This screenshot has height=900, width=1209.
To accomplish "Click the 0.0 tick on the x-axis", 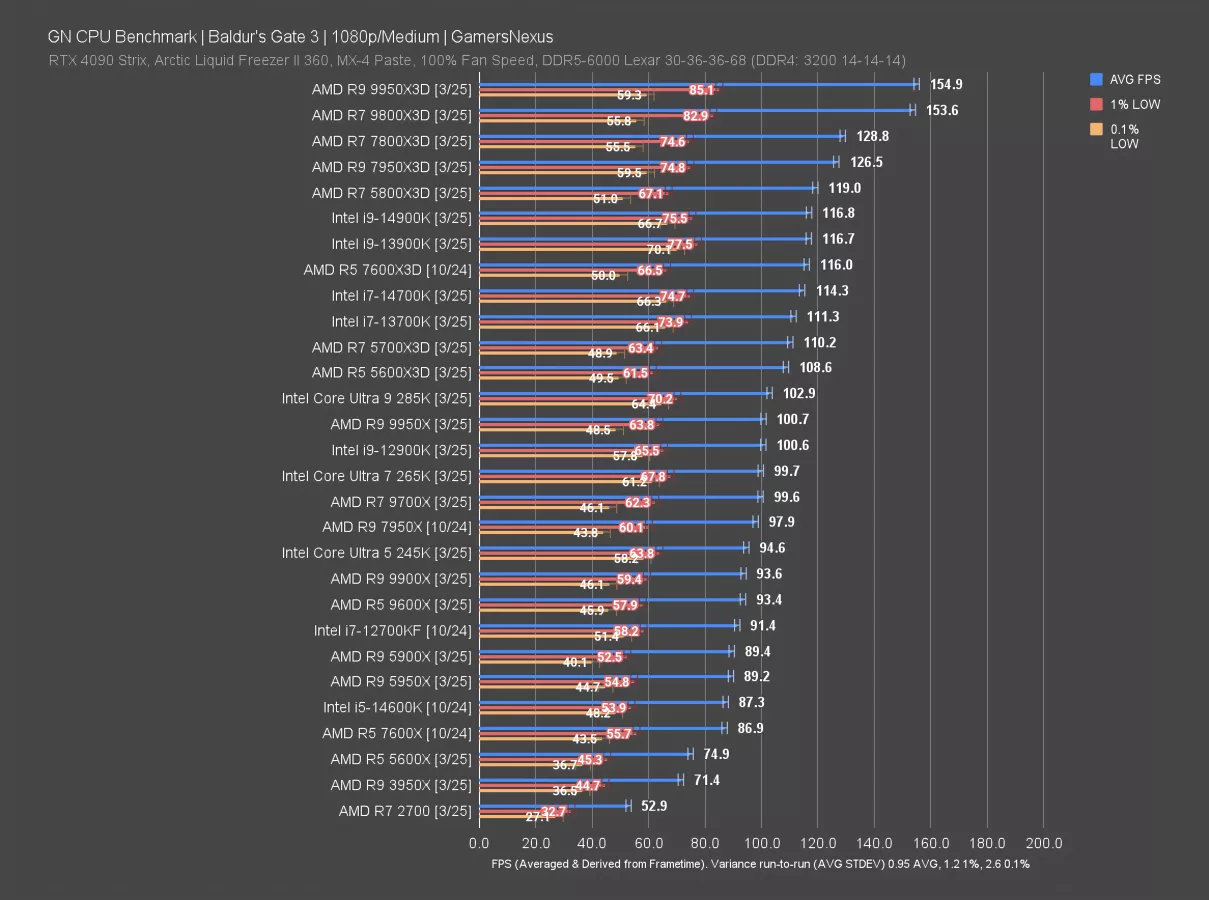I will point(480,843).
